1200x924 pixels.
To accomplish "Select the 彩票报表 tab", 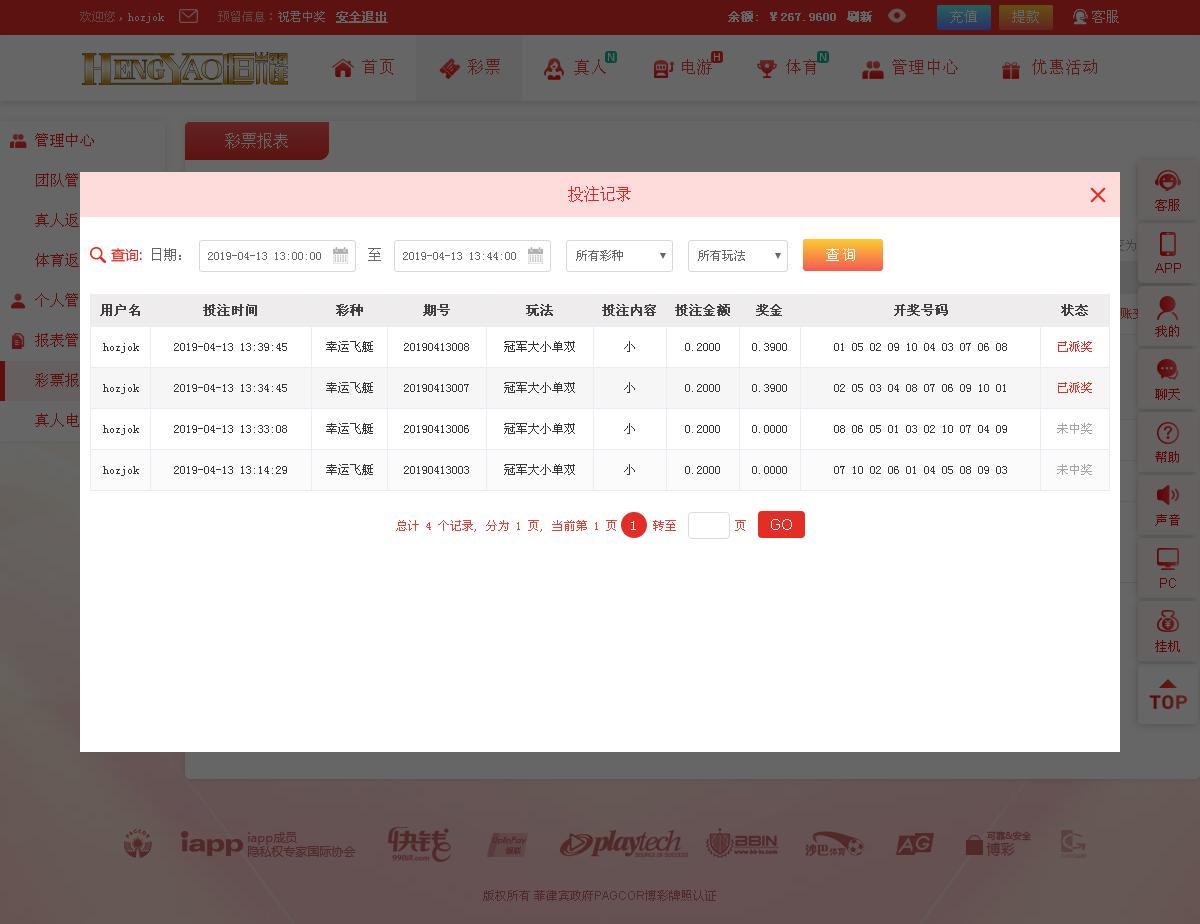I will pos(257,141).
